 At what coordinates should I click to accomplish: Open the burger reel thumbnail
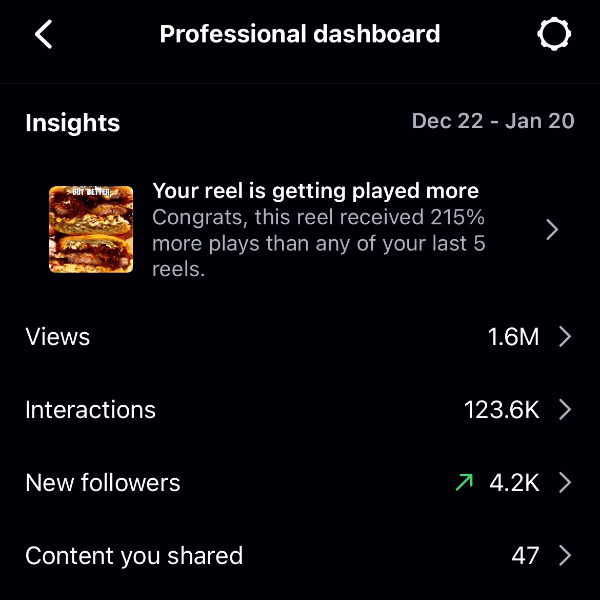coord(91,229)
